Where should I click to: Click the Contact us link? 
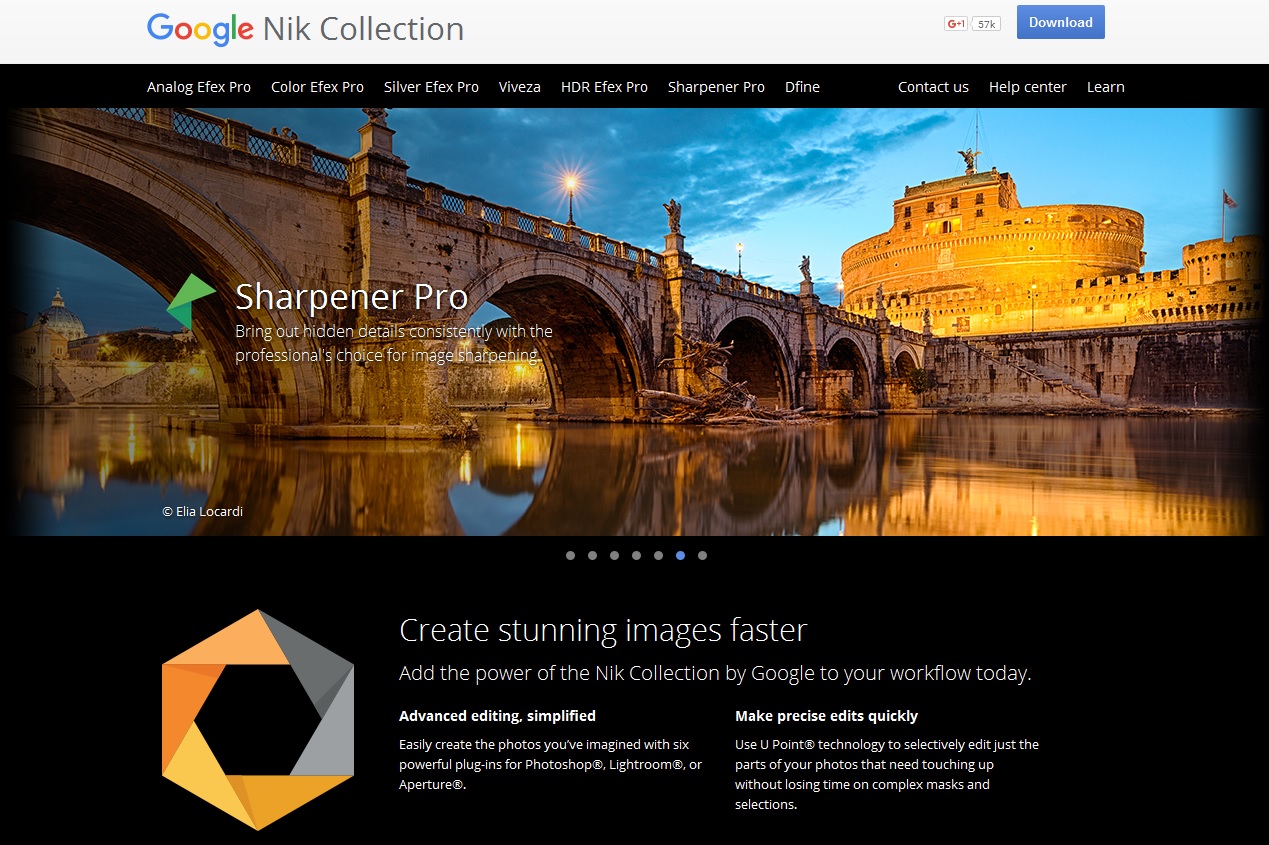933,87
